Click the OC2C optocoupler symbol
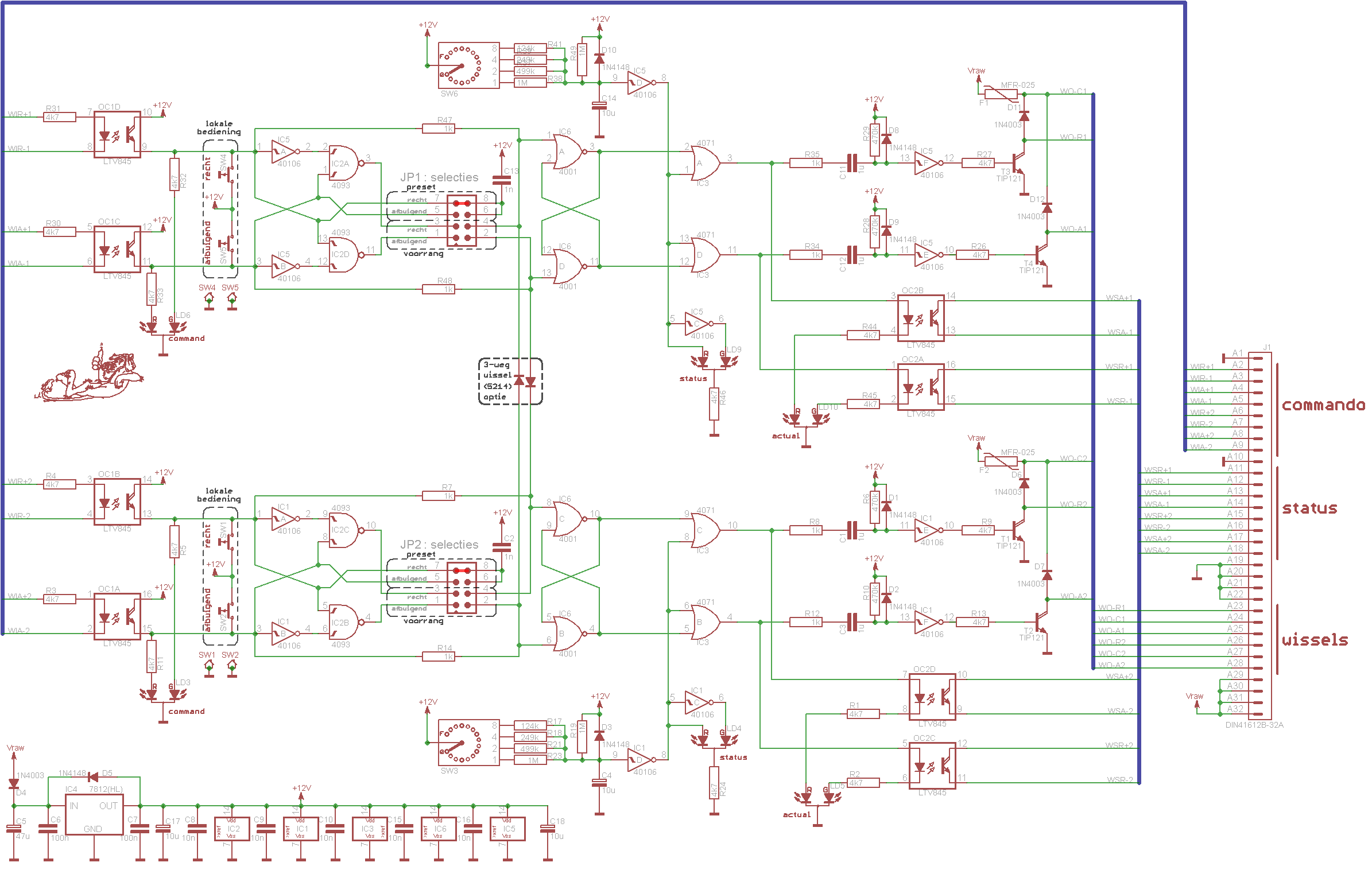This screenshot has height=874, width=1372. tap(932, 766)
